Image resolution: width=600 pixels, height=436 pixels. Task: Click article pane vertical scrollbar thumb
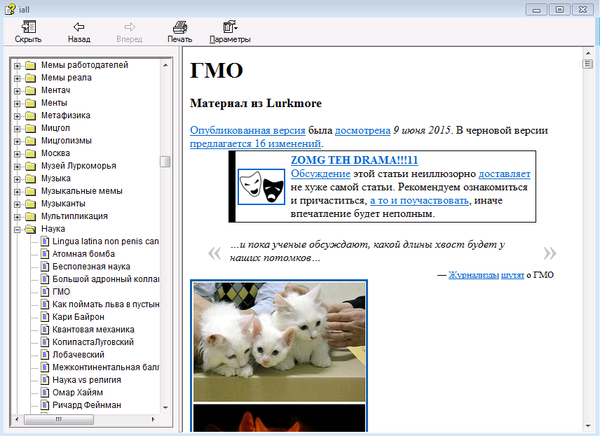pyautogui.click(x=588, y=64)
